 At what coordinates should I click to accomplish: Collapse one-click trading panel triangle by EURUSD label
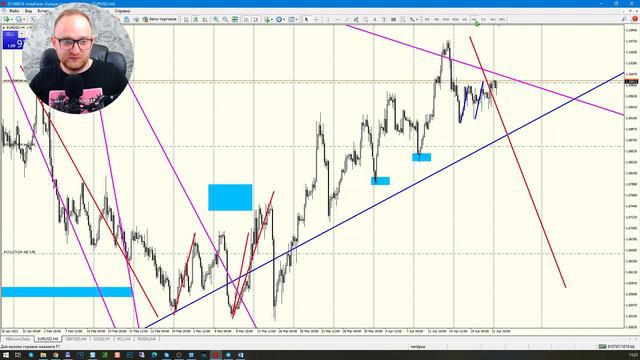click(x=4, y=27)
